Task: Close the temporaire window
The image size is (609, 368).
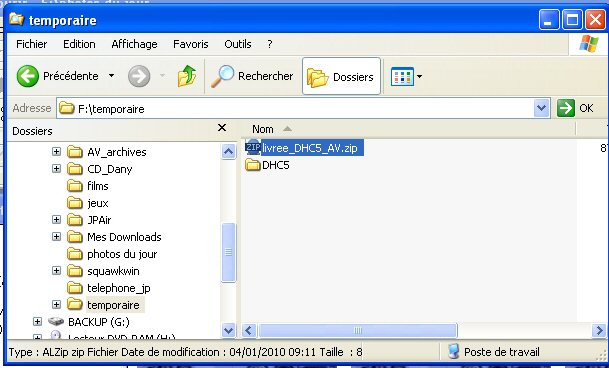Action: pyautogui.click(x=595, y=19)
